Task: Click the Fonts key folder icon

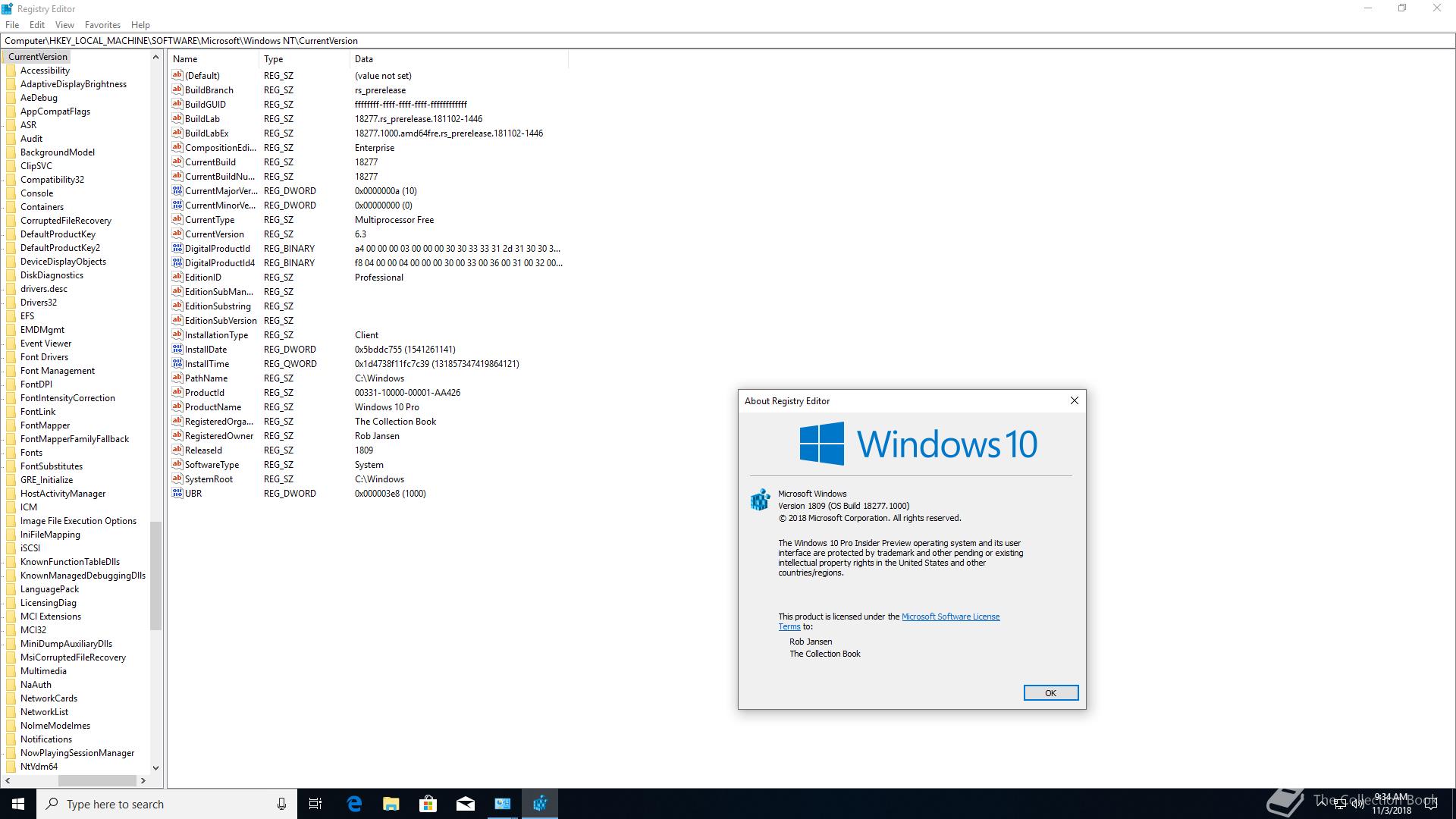Action: [x=11, y=453]
